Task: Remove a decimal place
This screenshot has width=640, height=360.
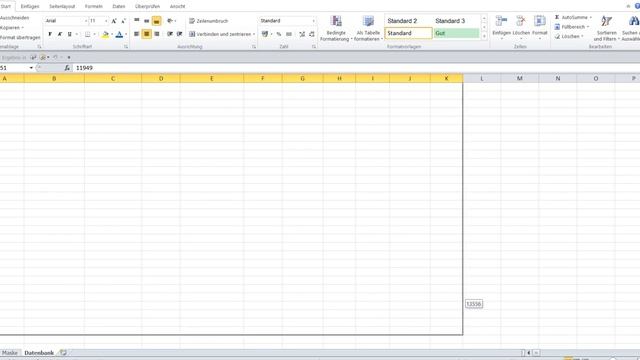Action: pos(312,34)
